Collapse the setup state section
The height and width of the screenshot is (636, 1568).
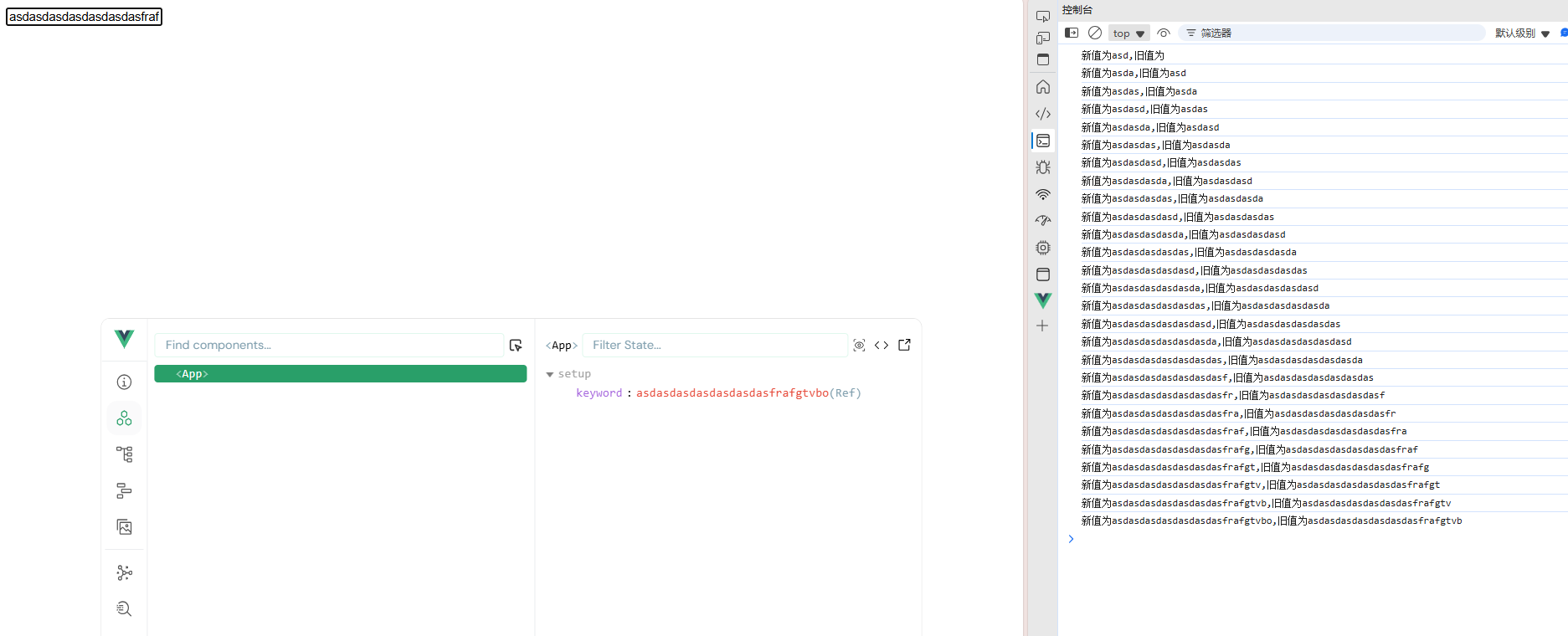550,374
